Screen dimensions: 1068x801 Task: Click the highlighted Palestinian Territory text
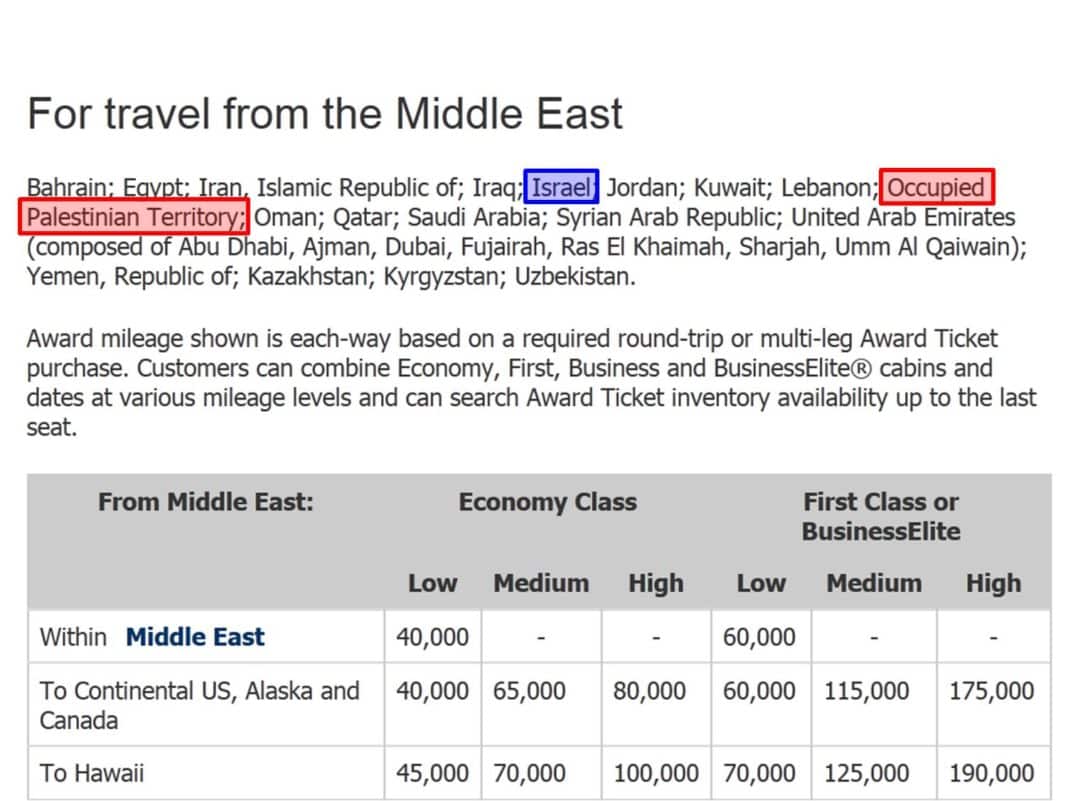[x=134, y=217]
